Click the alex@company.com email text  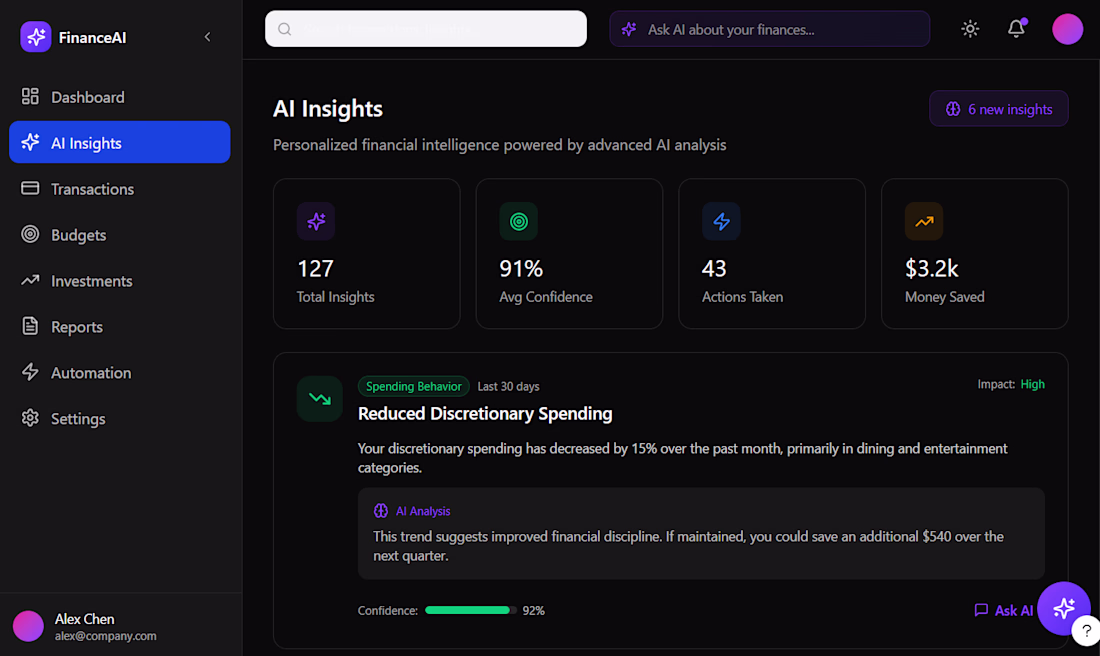105,636
